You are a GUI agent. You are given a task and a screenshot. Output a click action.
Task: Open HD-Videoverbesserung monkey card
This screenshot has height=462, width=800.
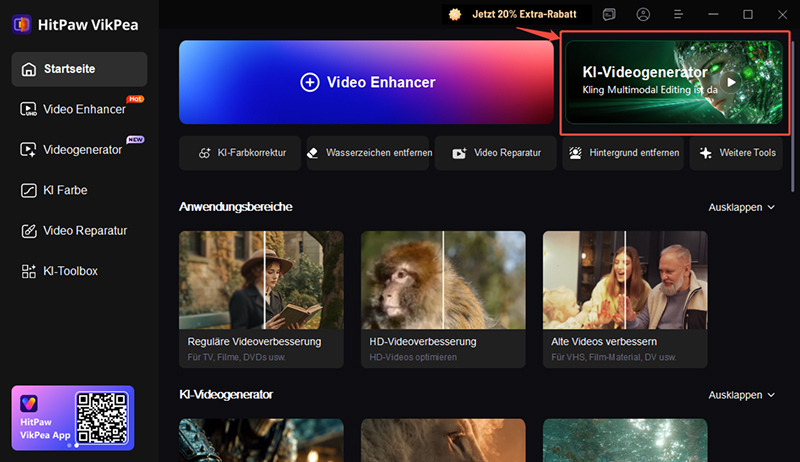(x=443, y=299)
